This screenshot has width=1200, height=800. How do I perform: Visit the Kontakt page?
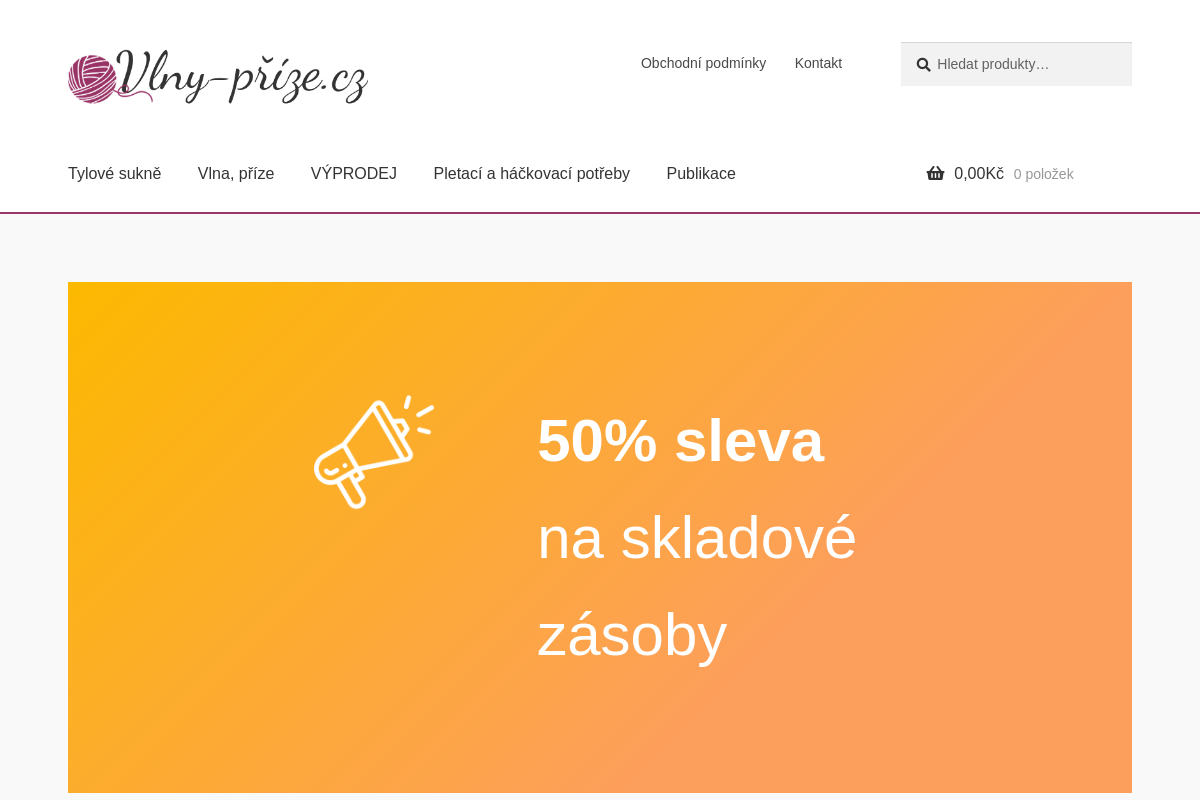pyautogui.click(x=818, y=63)
